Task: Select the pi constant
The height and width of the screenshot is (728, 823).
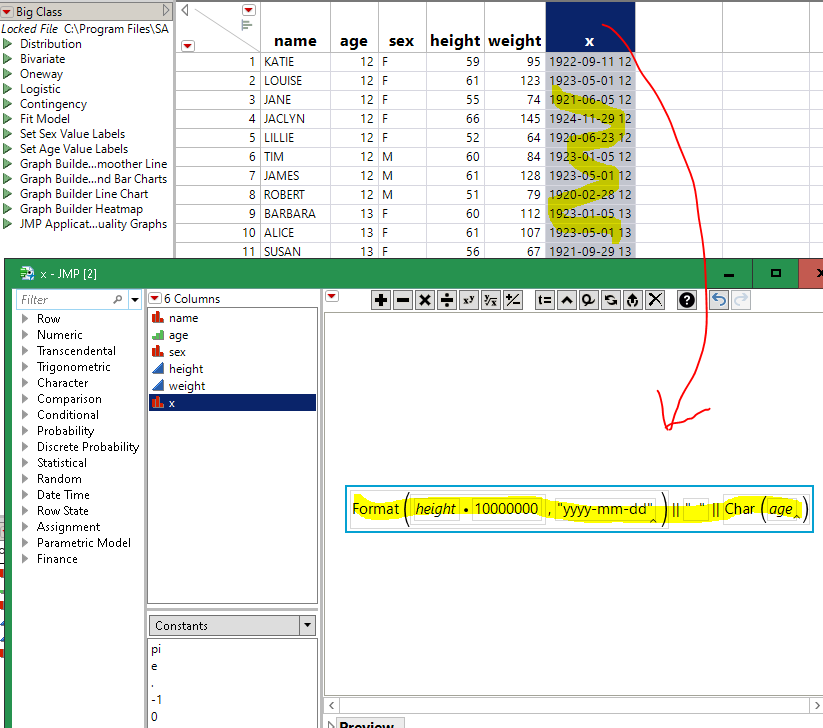Action: point(156,649)
